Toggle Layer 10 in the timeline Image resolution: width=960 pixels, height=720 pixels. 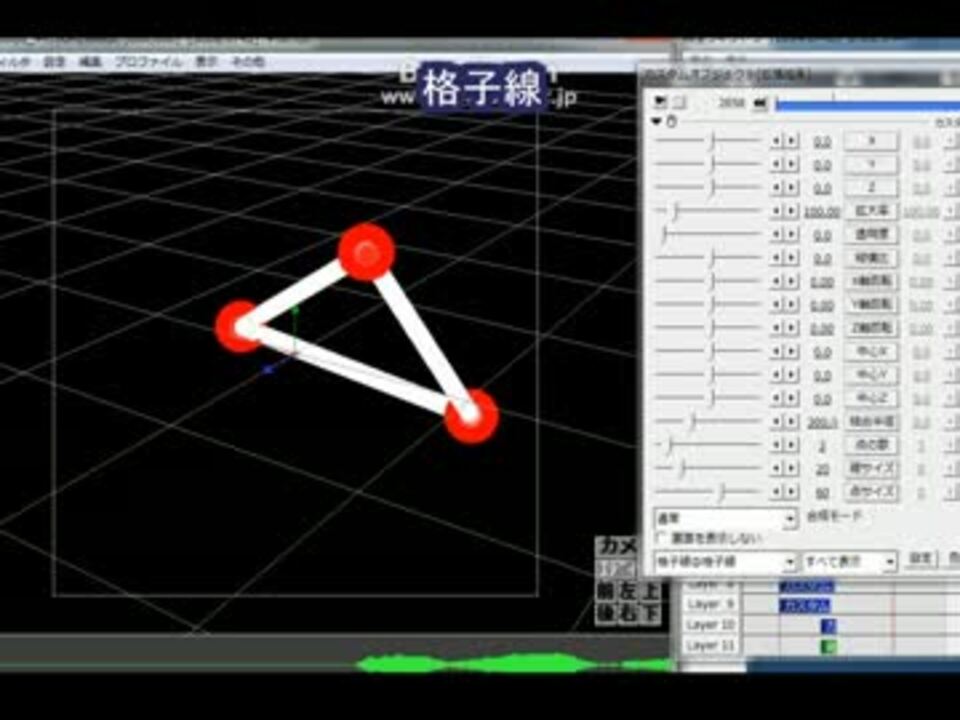point(710,625)
